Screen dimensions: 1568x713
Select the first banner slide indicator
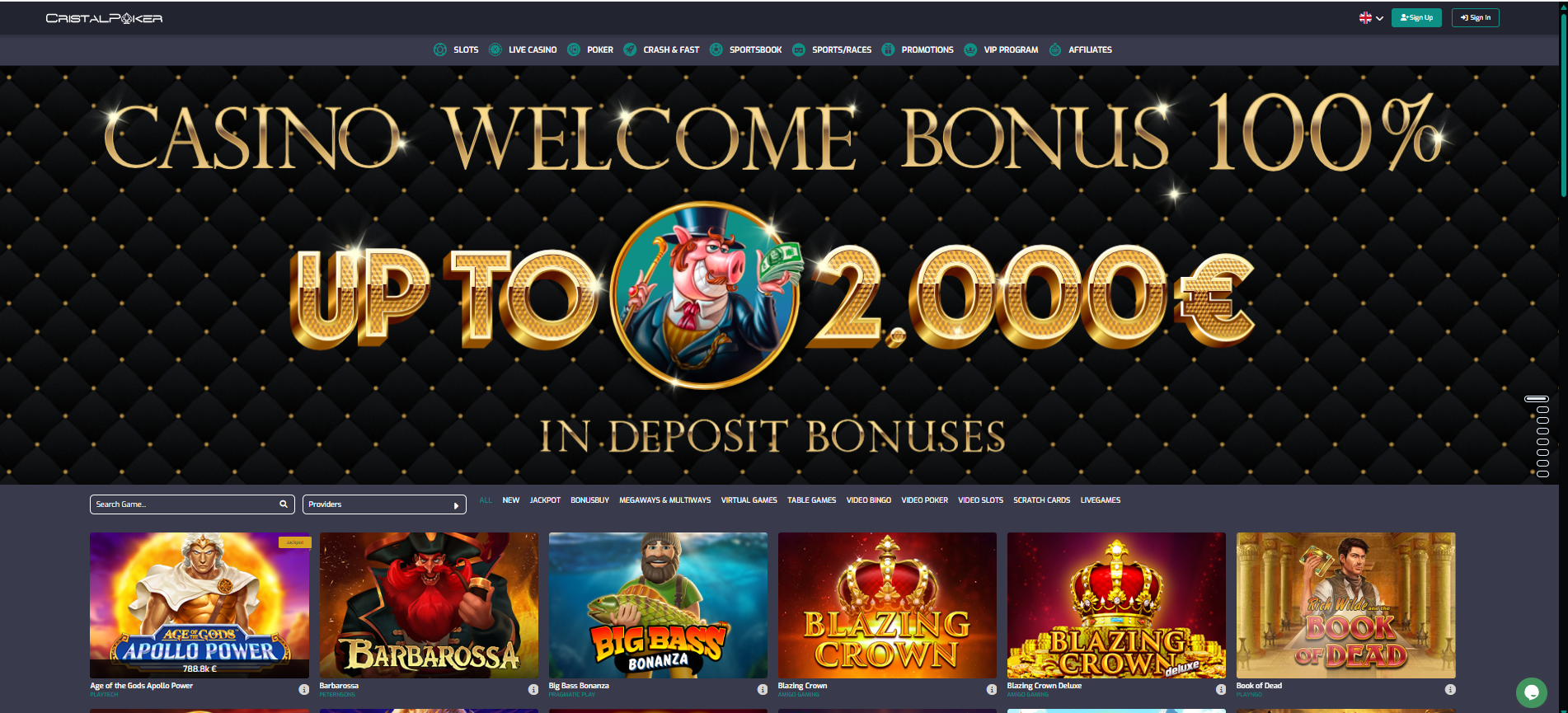click(1537, 399)
